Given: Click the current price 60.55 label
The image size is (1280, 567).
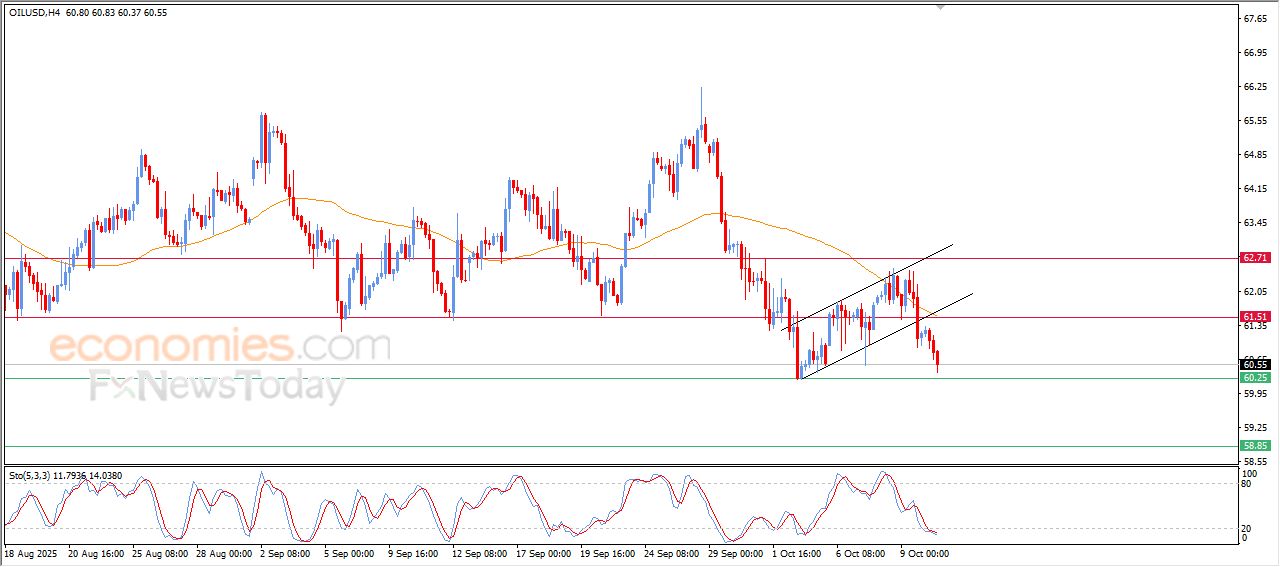Looking at the screenshot, I should [x=1254, y=364].
